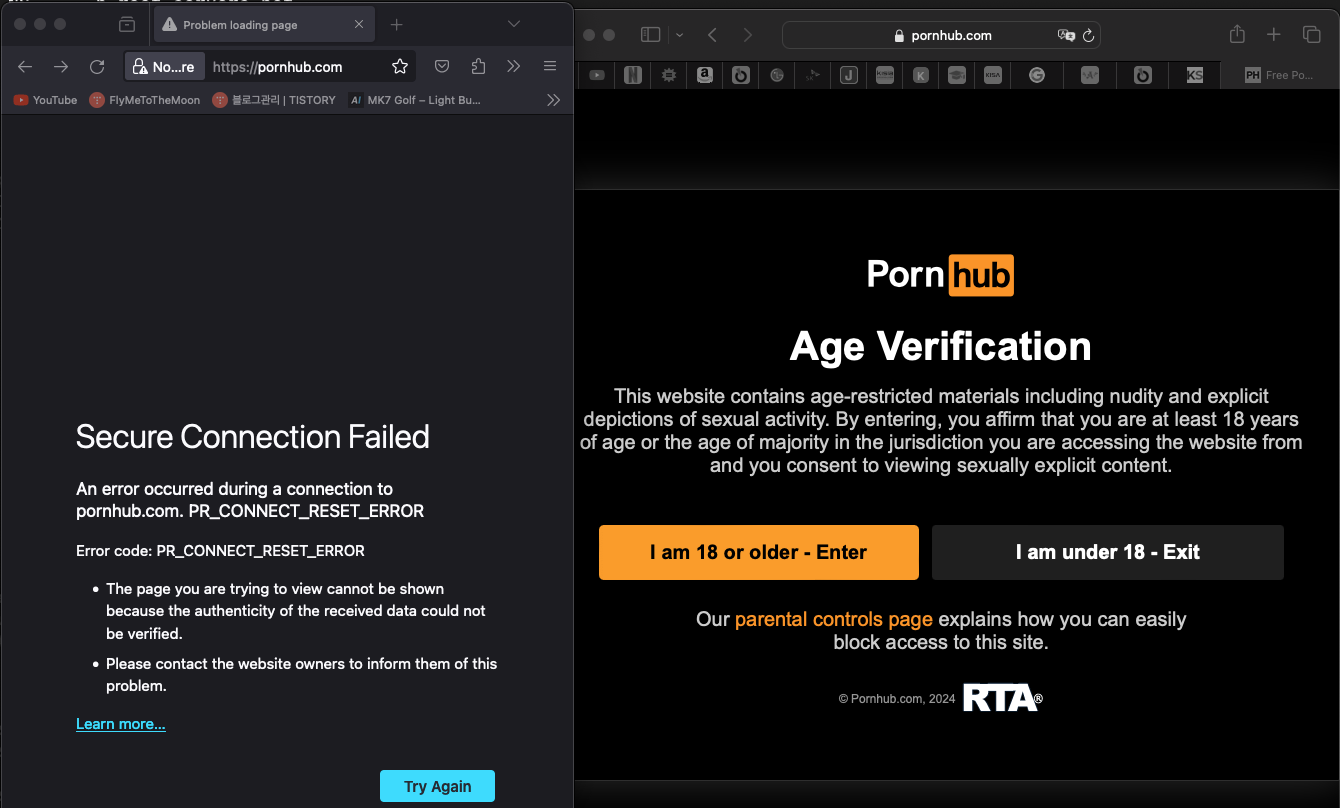Click the orange hub logo
Image resolution: width=1340 pixels, height=808 pixels.
980,275
